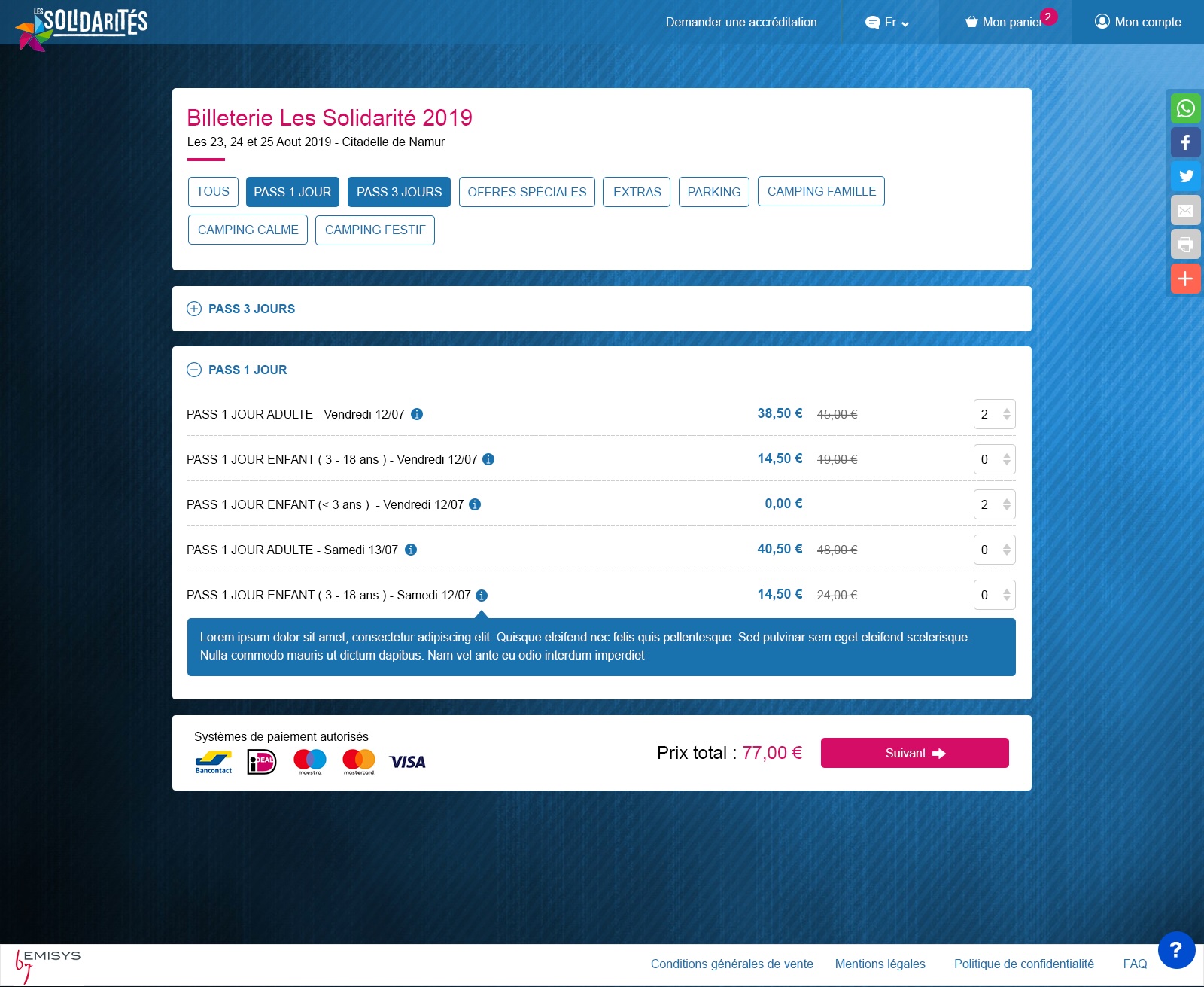Image resolution: width=1204 pixels, height=987 pixels.
Task: Select the TOUS filter
Action: tap(213, 192)
